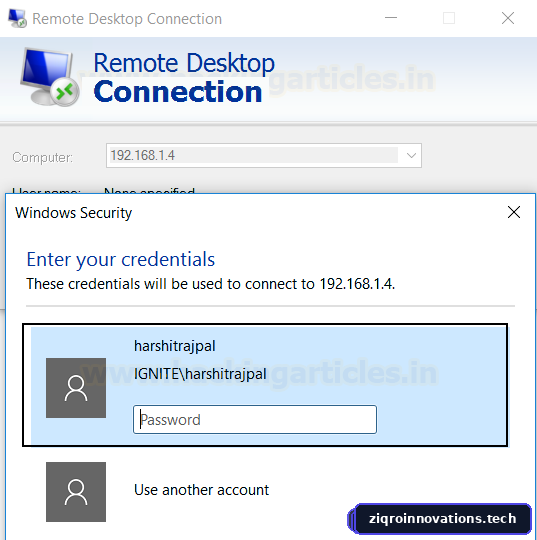
Task: Click the Computer label
Action: 43,157
